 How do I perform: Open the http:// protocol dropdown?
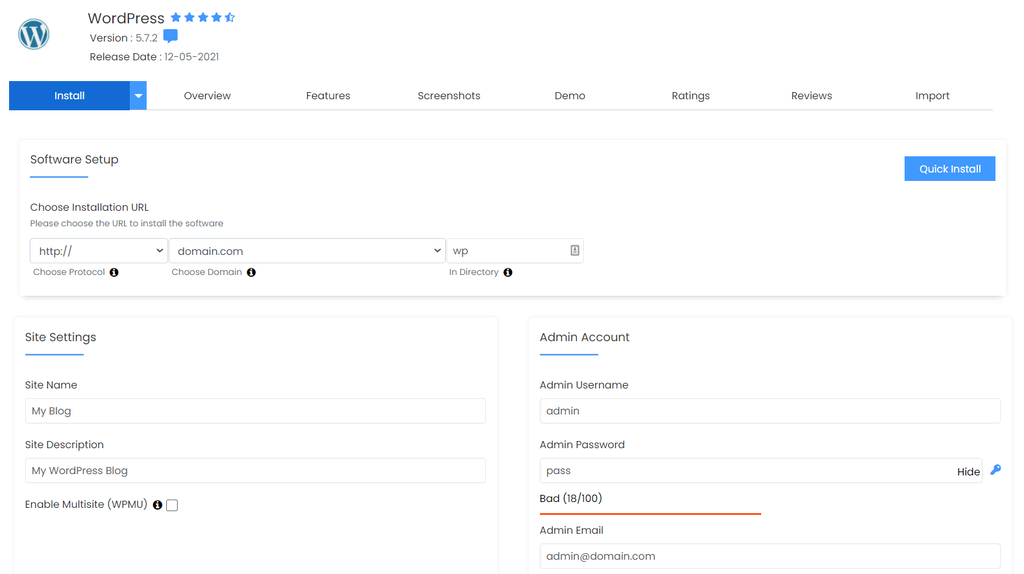(98, 251)
